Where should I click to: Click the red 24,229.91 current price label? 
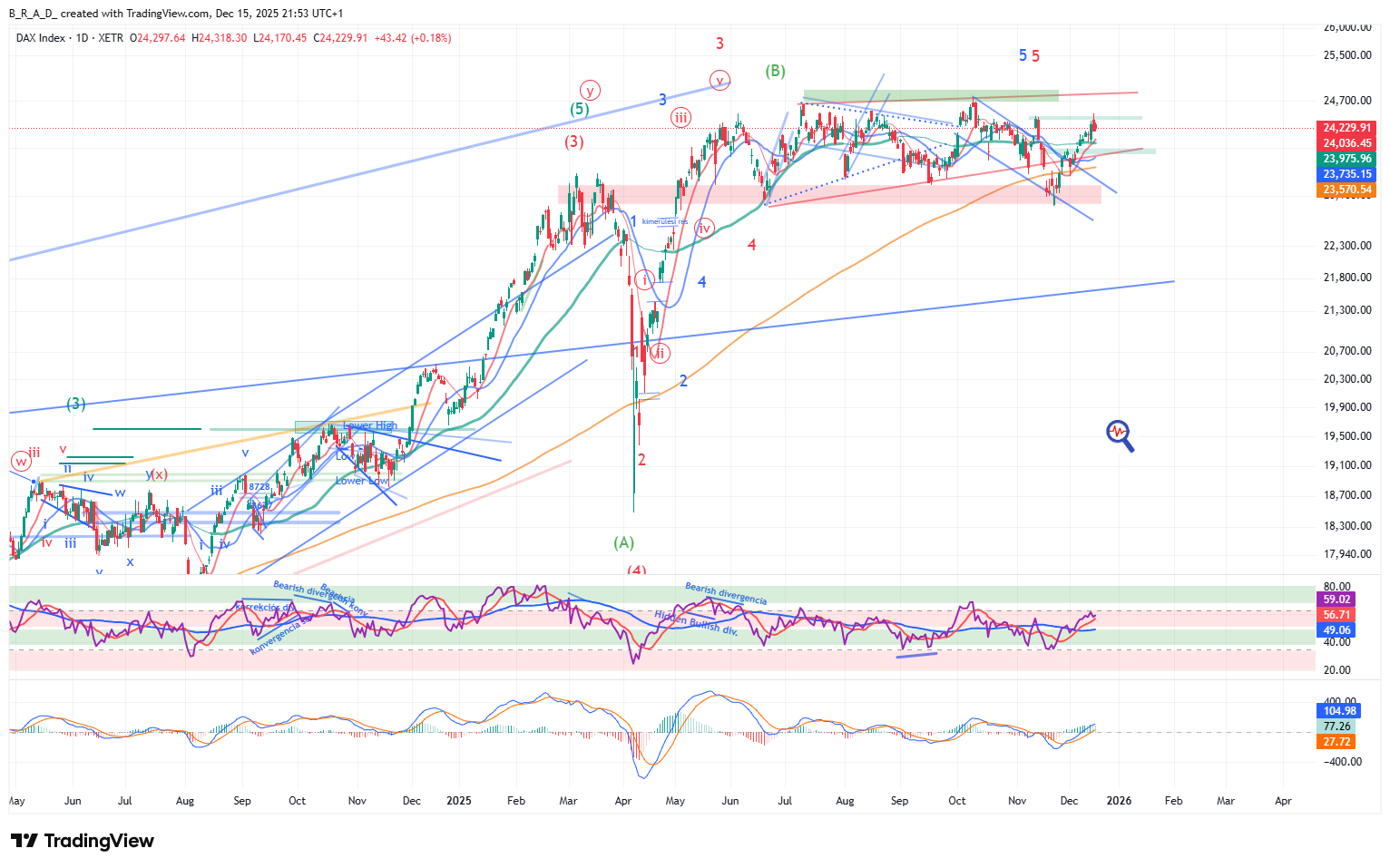1346,128
